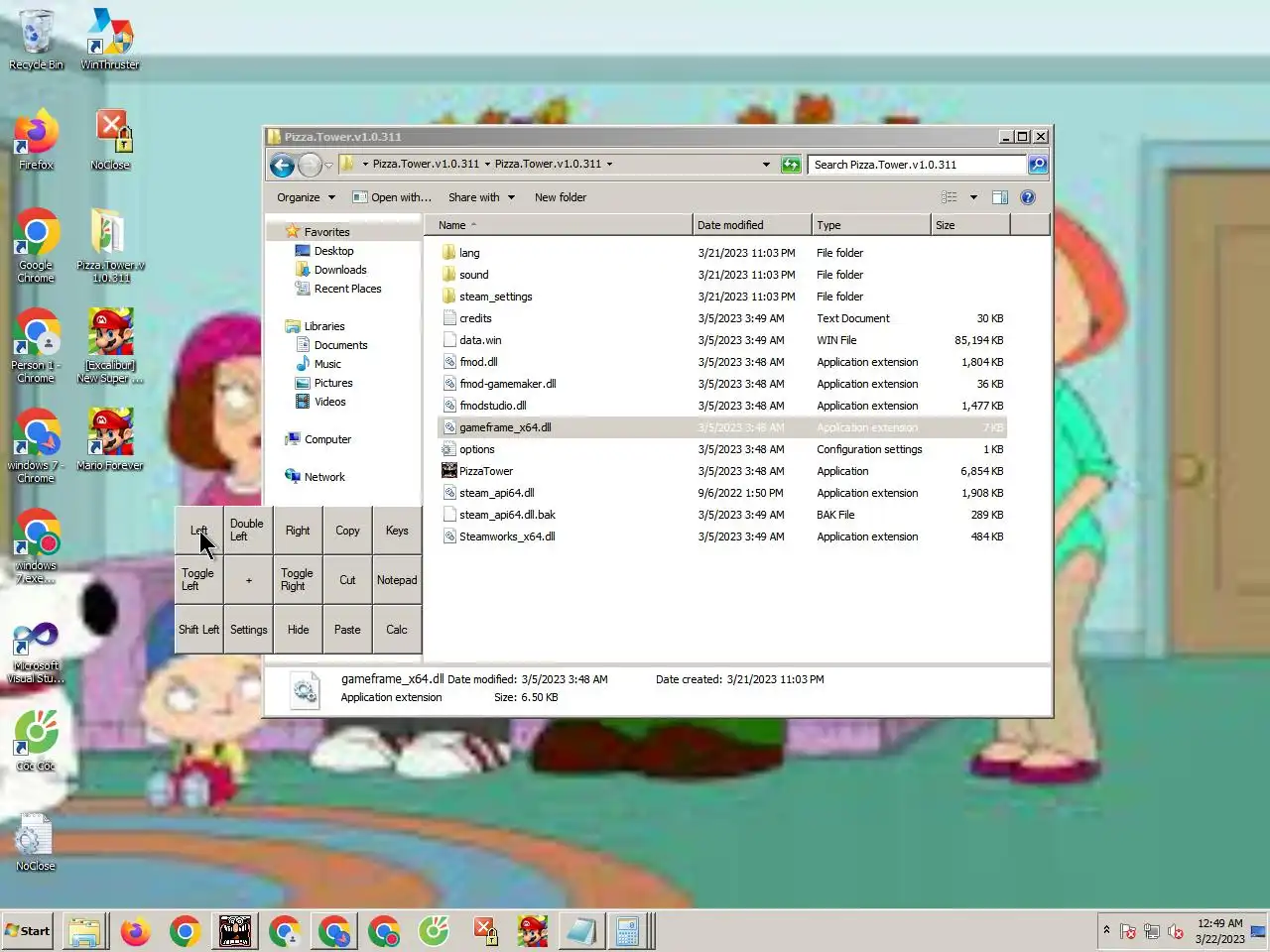Click the Toggle Left pad button

pos(198,580)
